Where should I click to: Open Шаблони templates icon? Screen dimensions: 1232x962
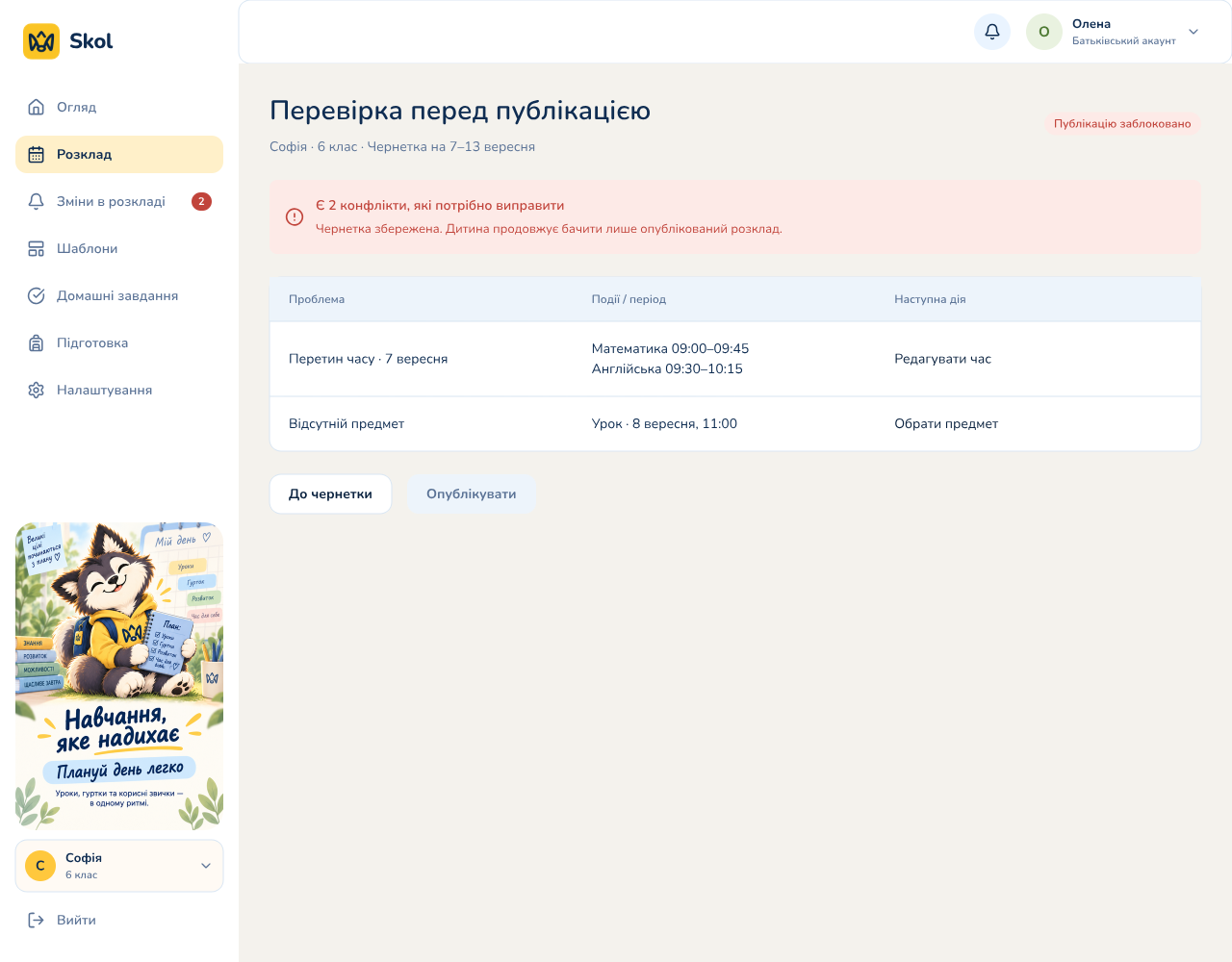pyautogui.click(x=37, y=248)
